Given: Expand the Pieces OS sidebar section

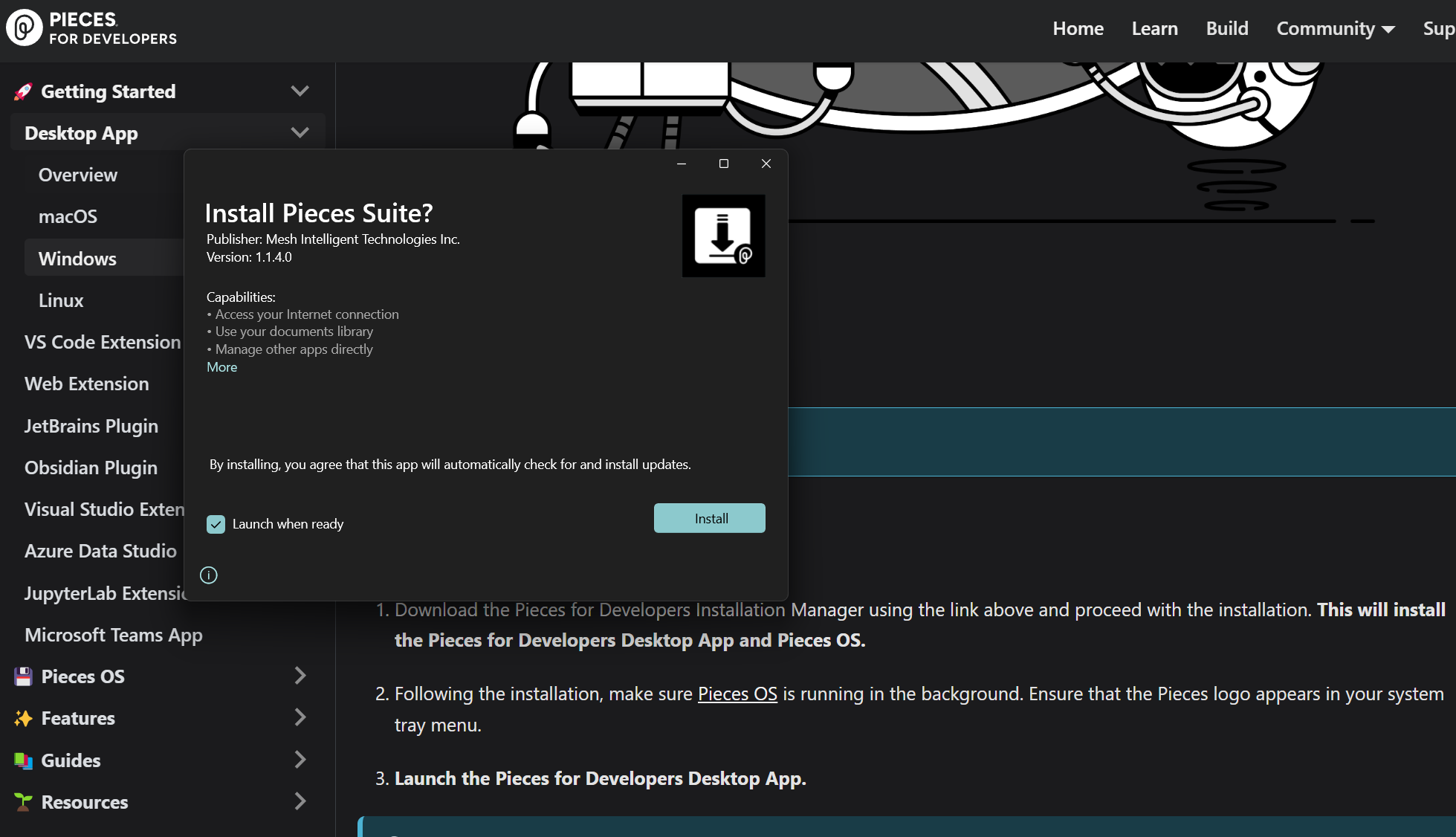Looking at the screenshot, I should [300, 676].
